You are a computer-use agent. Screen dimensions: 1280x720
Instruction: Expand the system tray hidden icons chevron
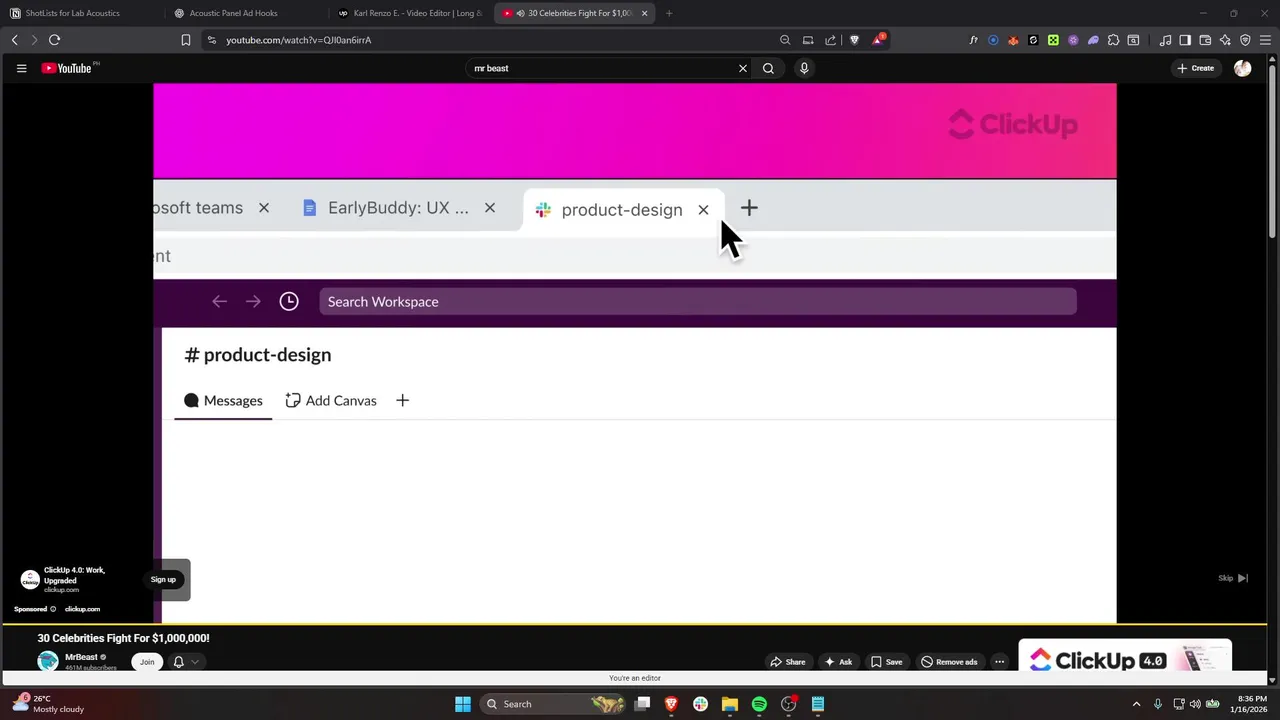click(x=1136, y=704)
